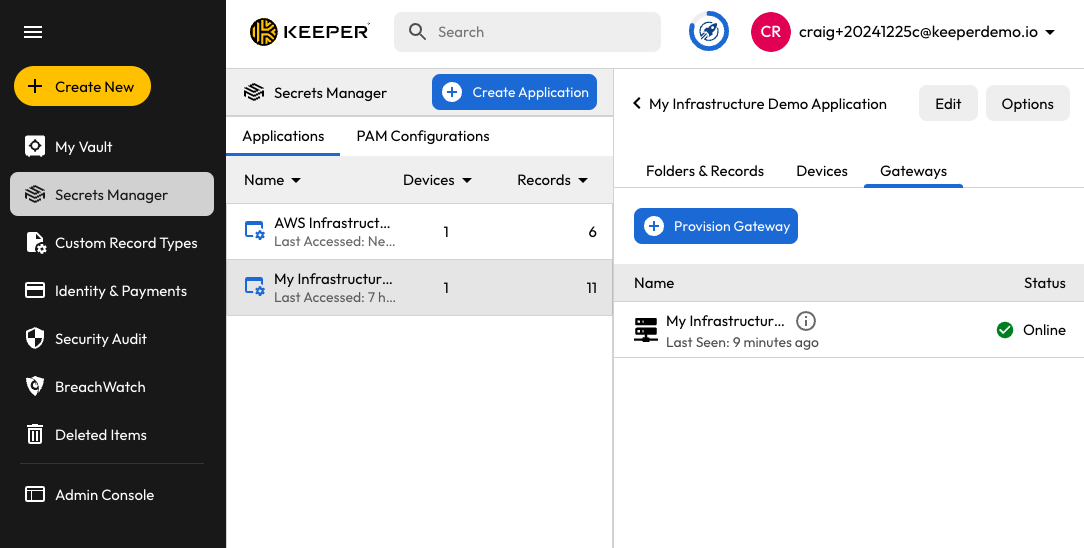Open BreachWatch from the sidebar
The image size is (1084, 548).
click(100, 387)
